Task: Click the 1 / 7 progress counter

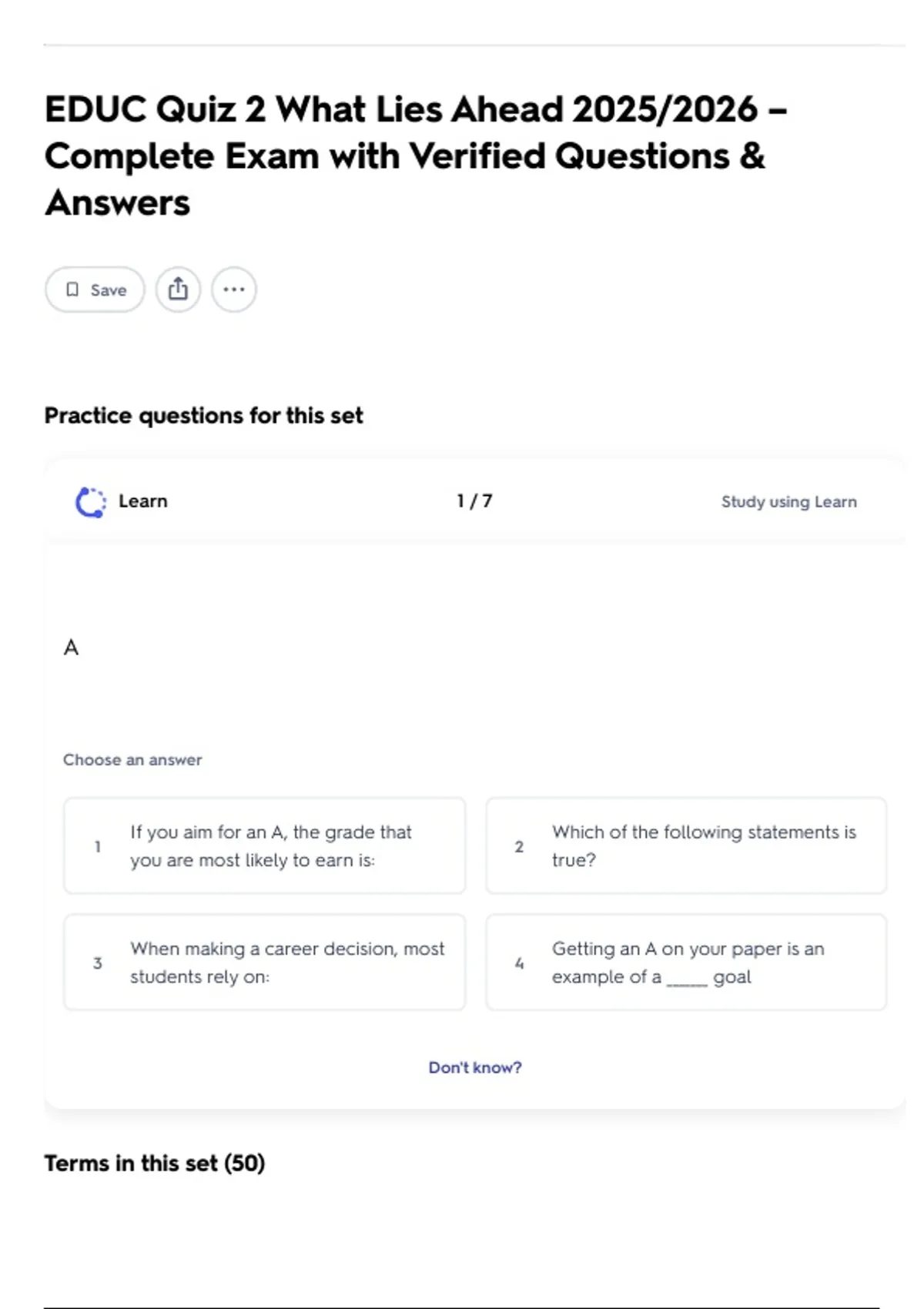Action: [x=474, y=501]
